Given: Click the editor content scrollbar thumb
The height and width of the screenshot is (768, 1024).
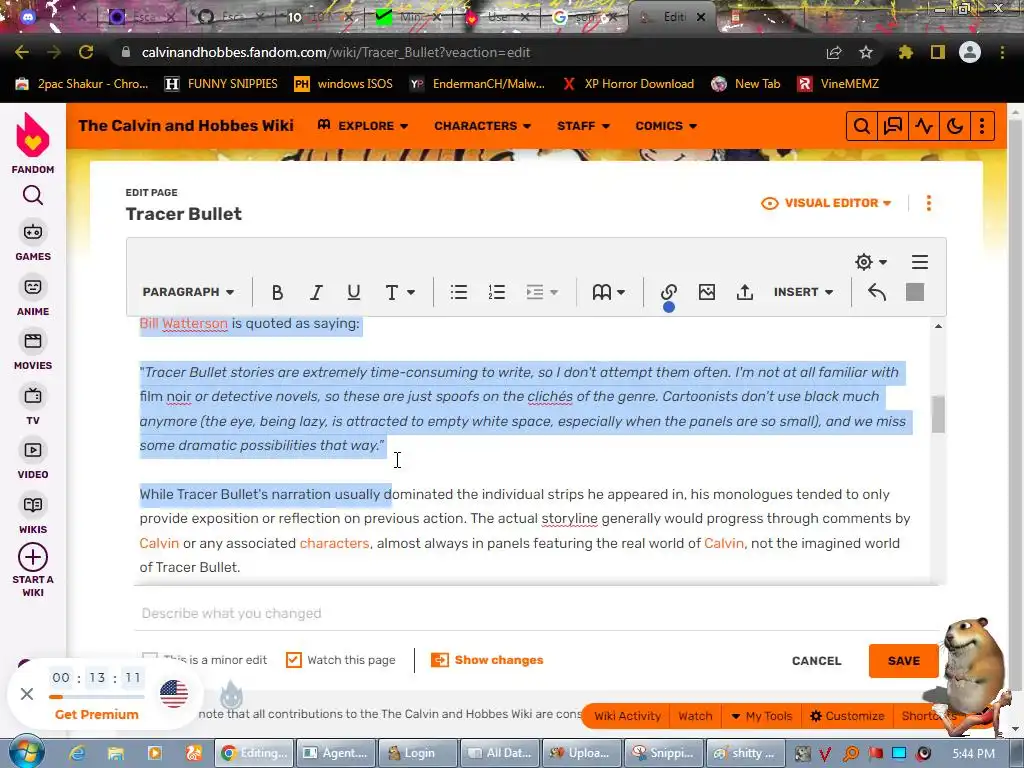Looking at the screenshot, I should 938,414.
